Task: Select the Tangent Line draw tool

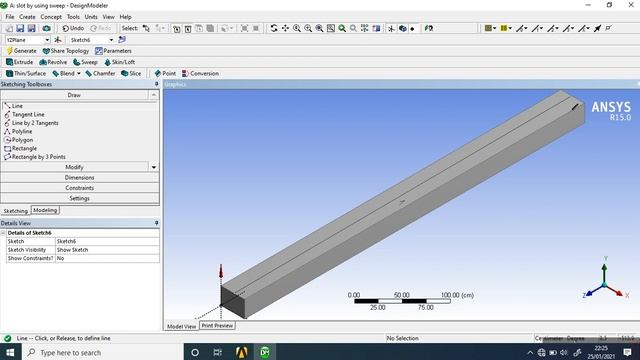Action: 24,114
